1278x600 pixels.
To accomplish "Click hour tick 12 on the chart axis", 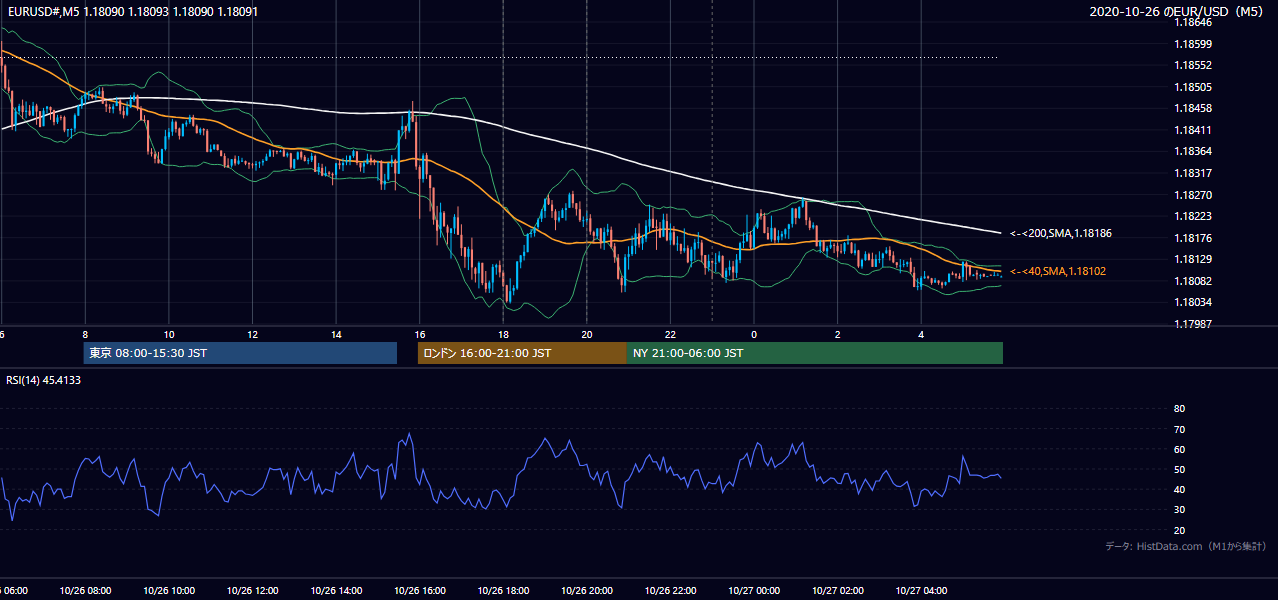I will click(252, 335).
